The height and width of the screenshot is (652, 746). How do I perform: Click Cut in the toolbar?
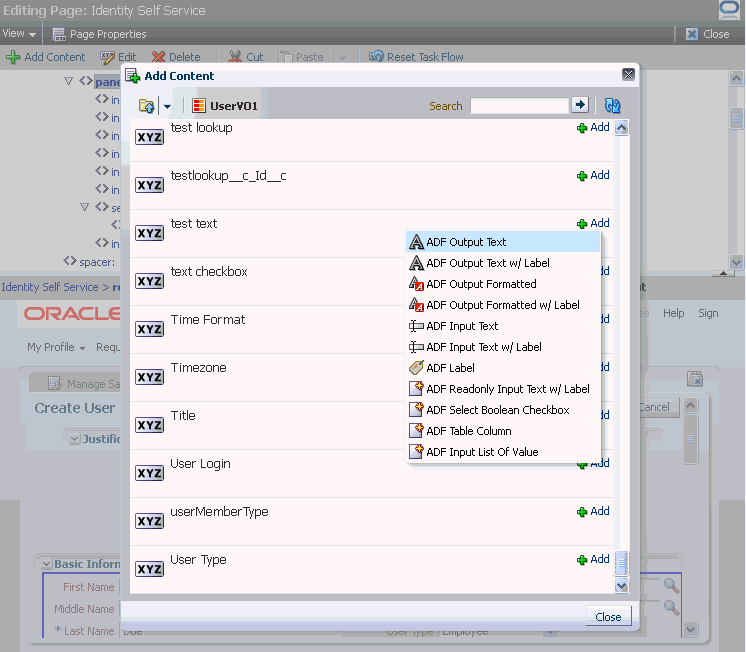point(245,57)
